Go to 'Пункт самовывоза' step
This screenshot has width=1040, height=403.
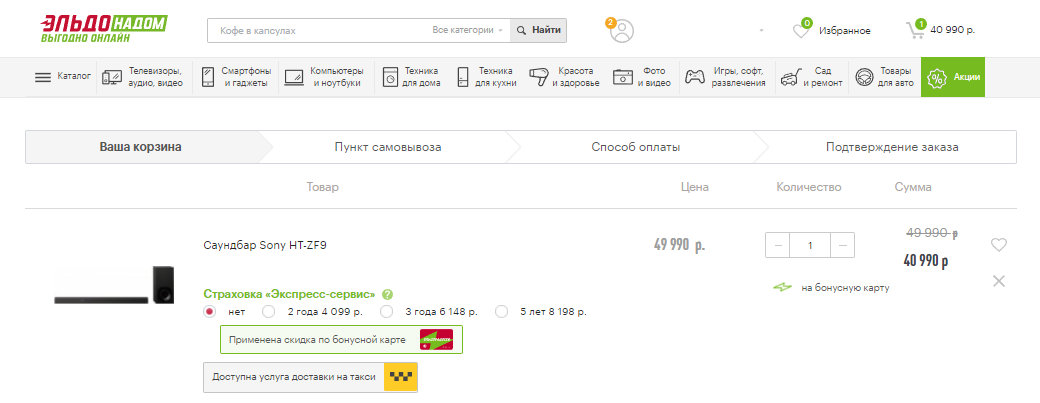coord(387,147)
